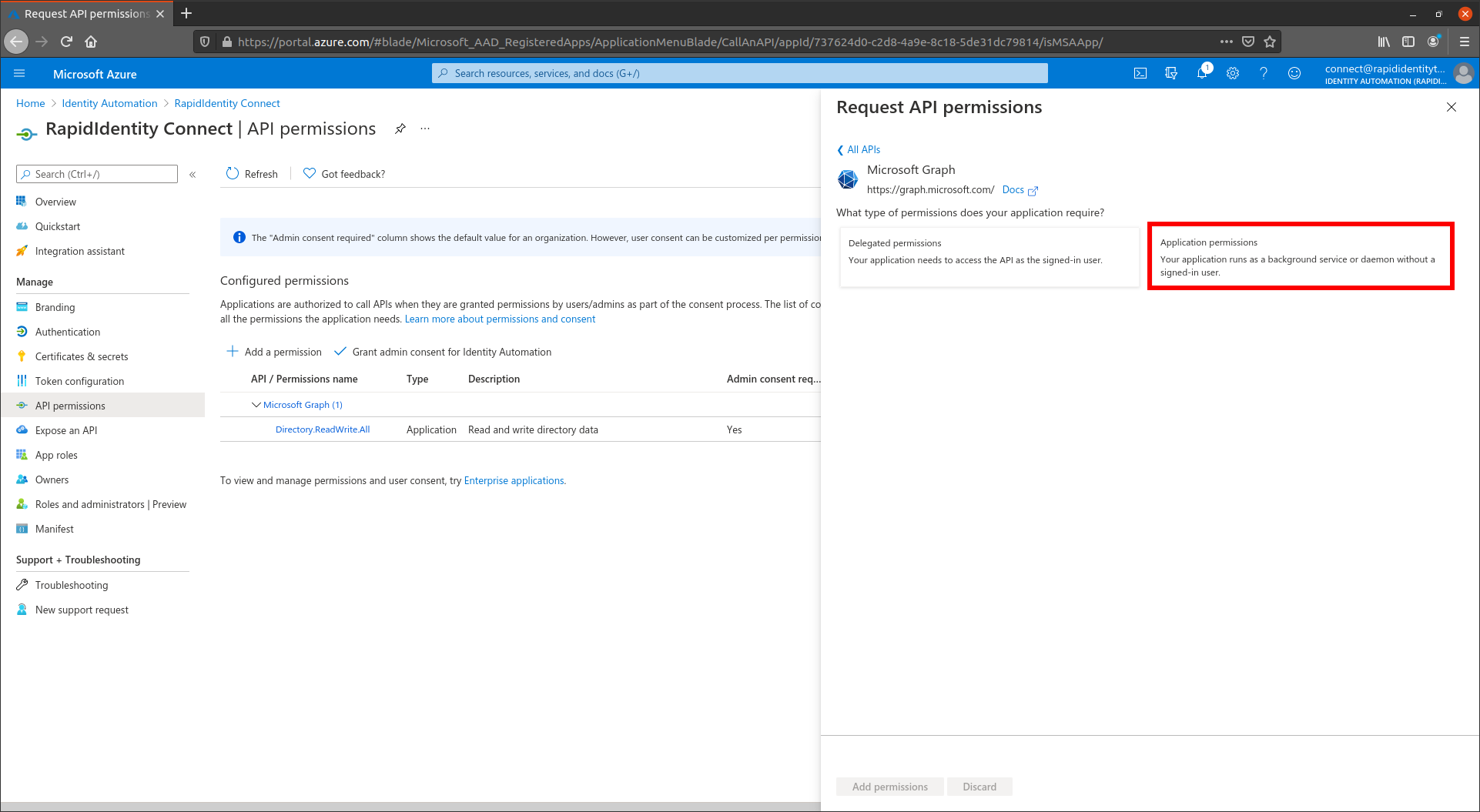The height and width of the screenshot is (812, 1480).
Task: Click Add a permission
Action: (274, 352)
